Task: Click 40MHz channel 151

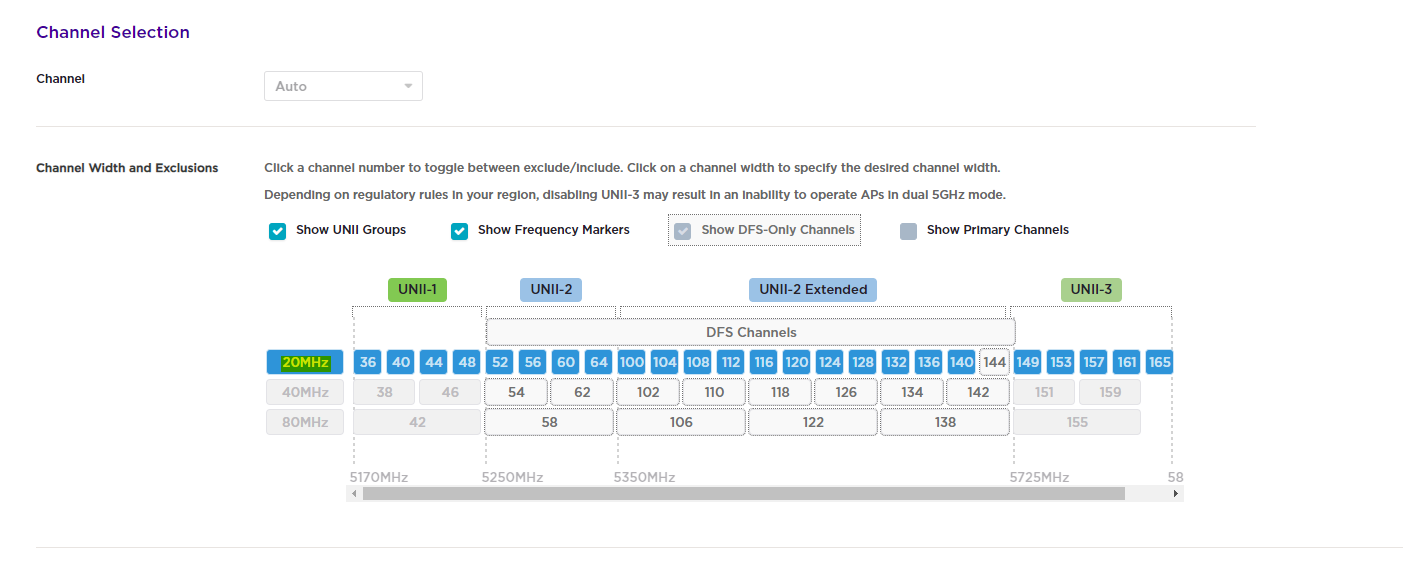Action: [x=1044, y=392]
